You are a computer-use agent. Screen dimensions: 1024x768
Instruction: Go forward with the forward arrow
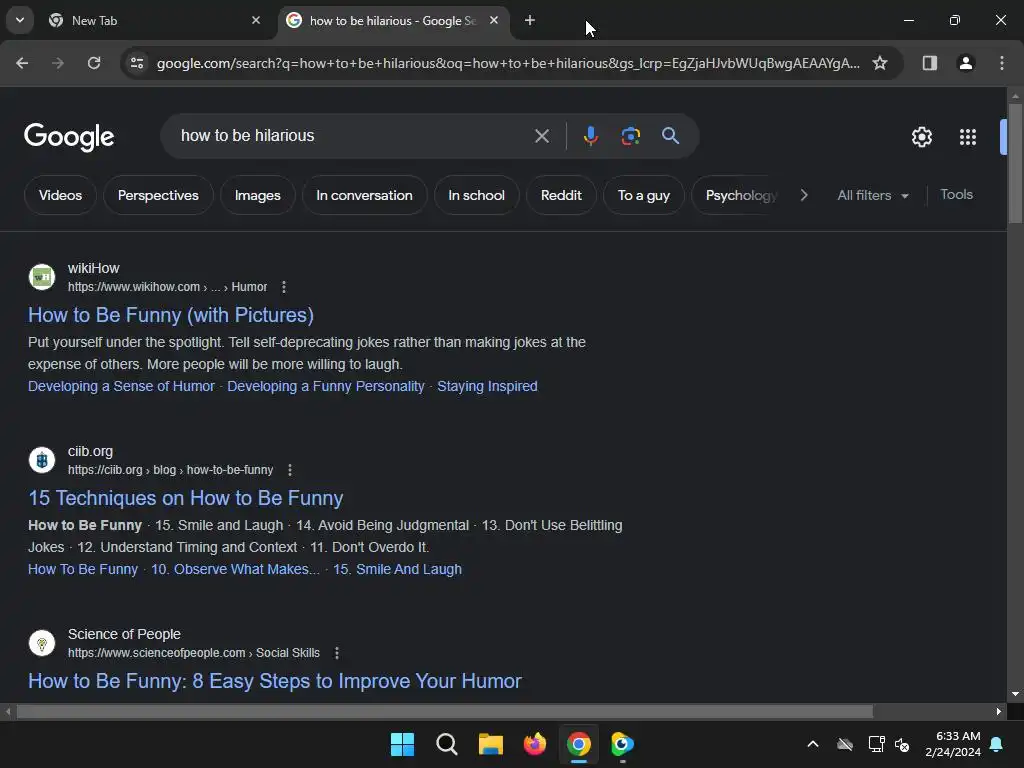click(58, 63)
